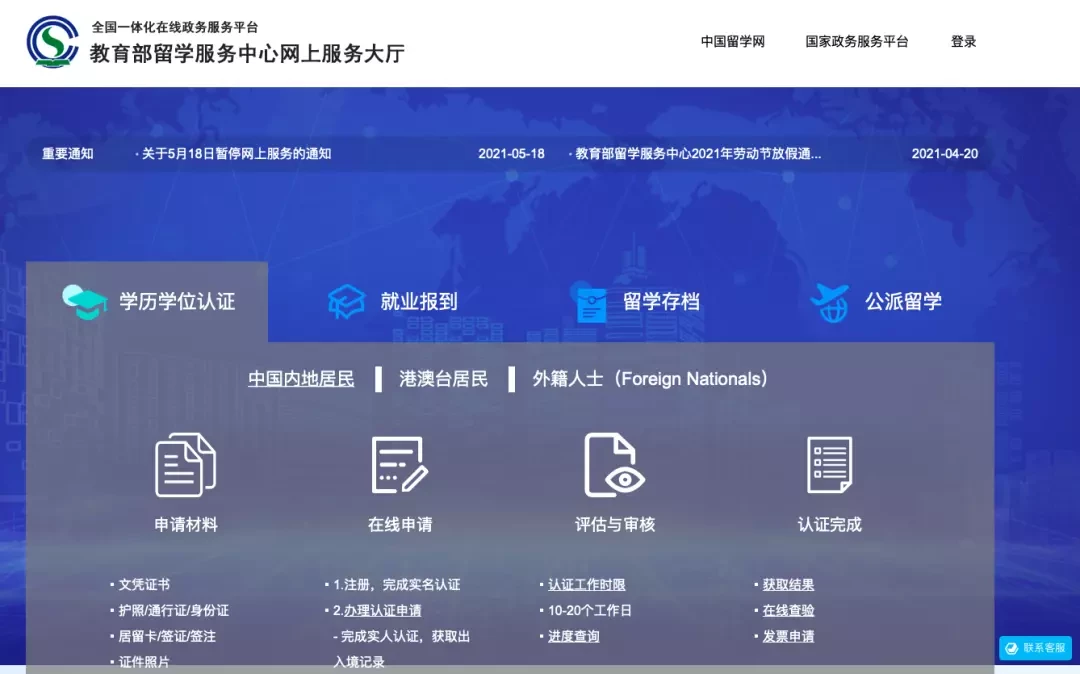The width and height of the screenshot is (1080, 674).
Task: Click the 认证完成 step label
Action: pyautogui.click(x=829, y=525)
